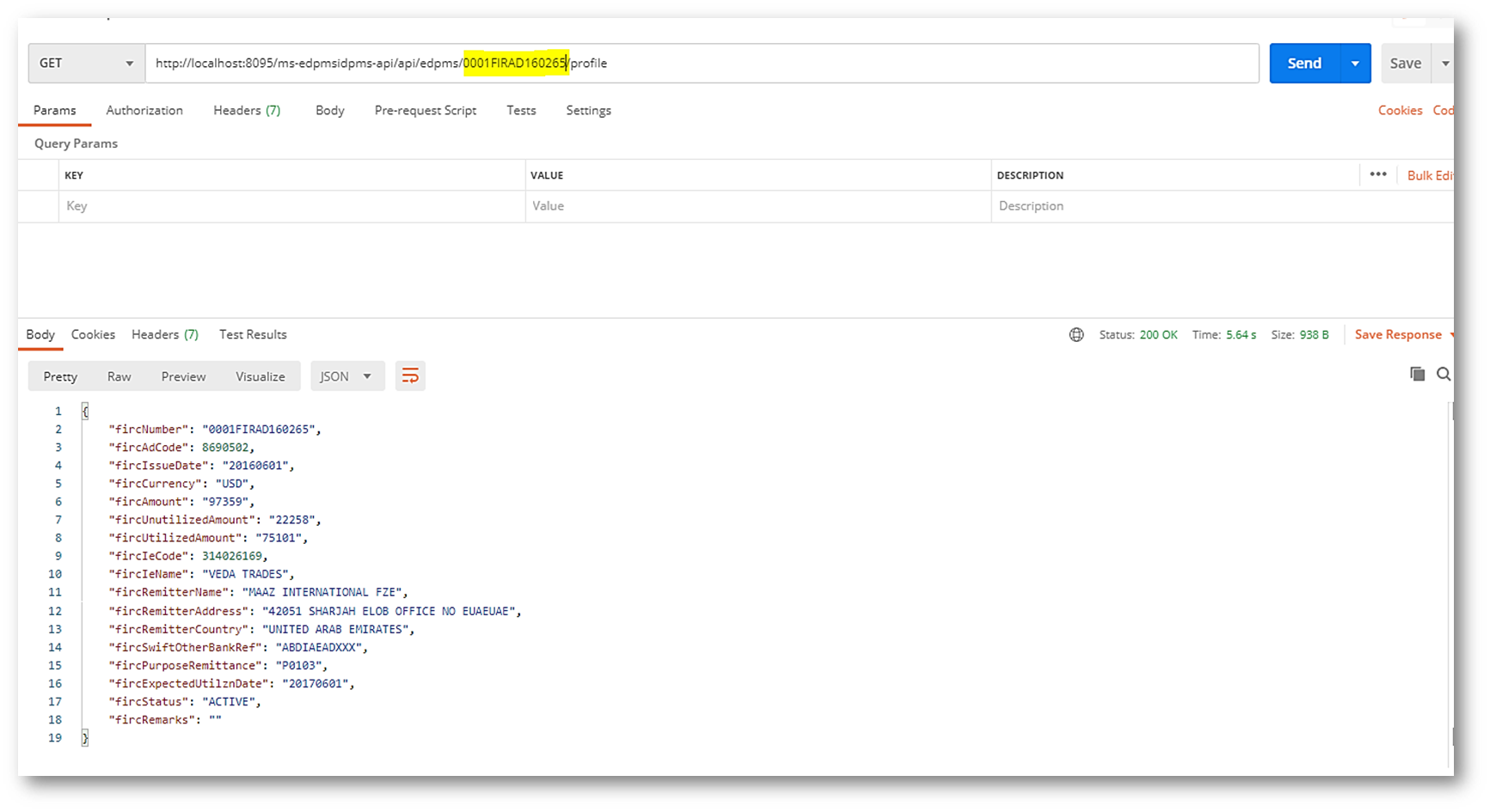Open the Test Results response tab

(253, 335)
